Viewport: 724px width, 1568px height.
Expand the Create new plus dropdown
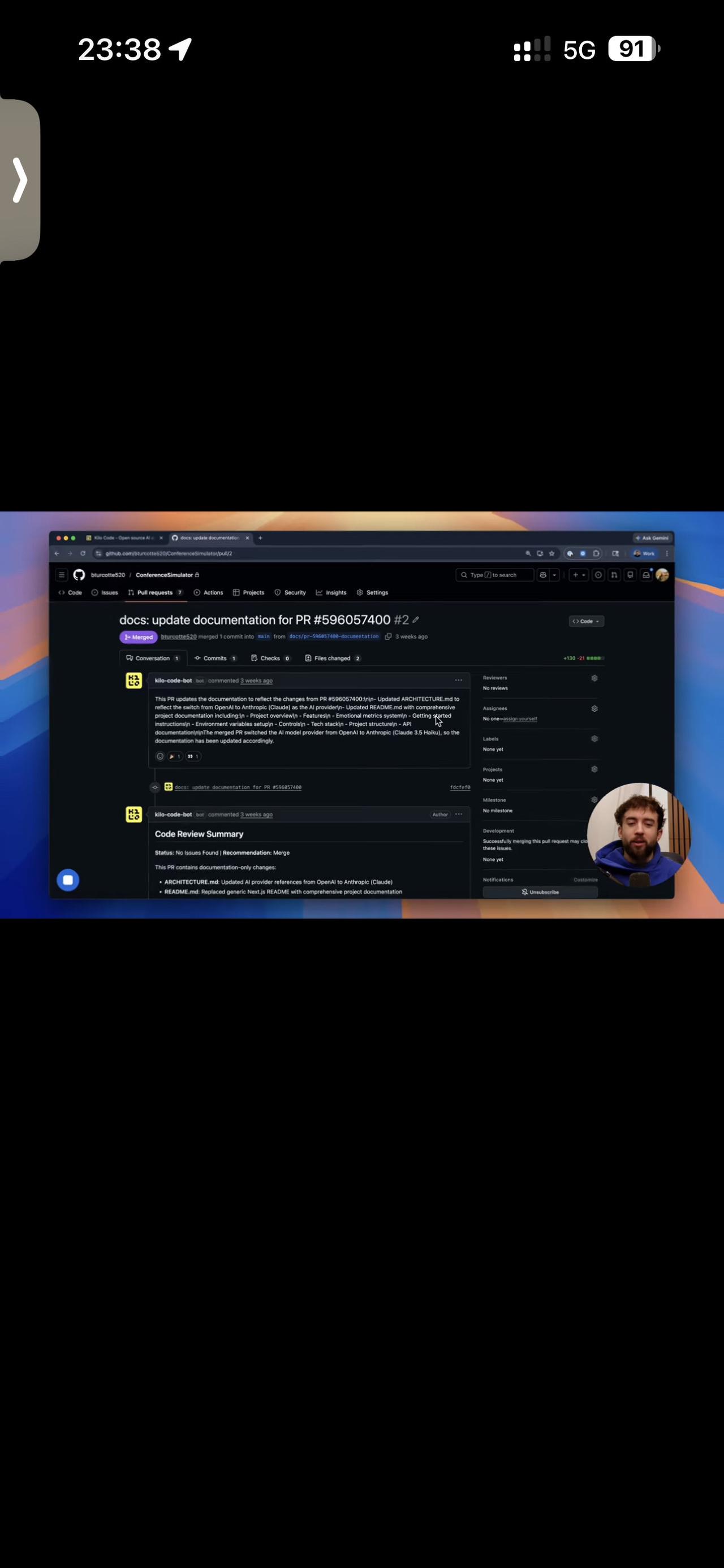coord(579,575)
